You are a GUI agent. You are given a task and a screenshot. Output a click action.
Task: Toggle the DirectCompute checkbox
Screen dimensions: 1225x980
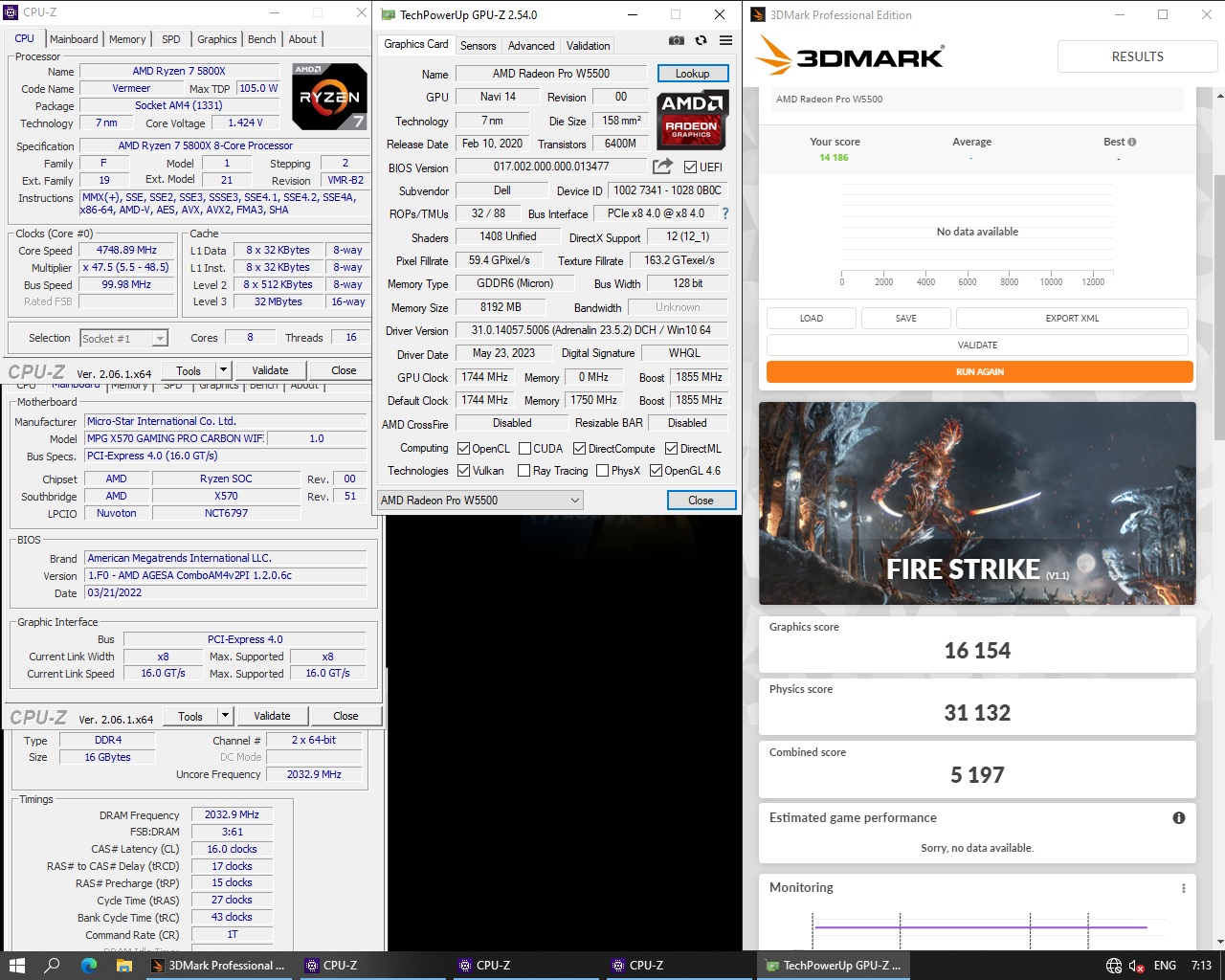579,448
